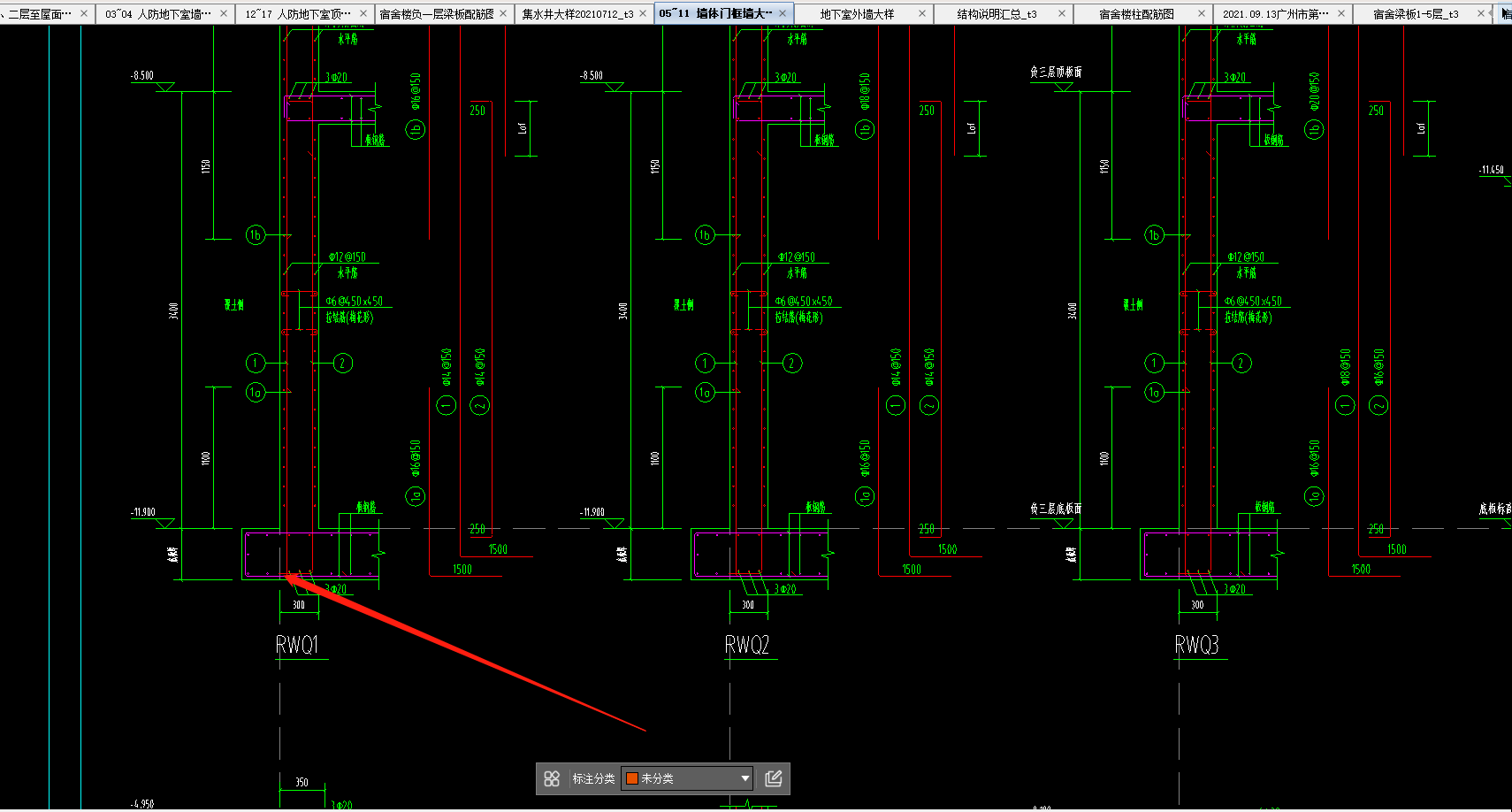Click the -11.450 elevation mark at right

(1492, 170)
